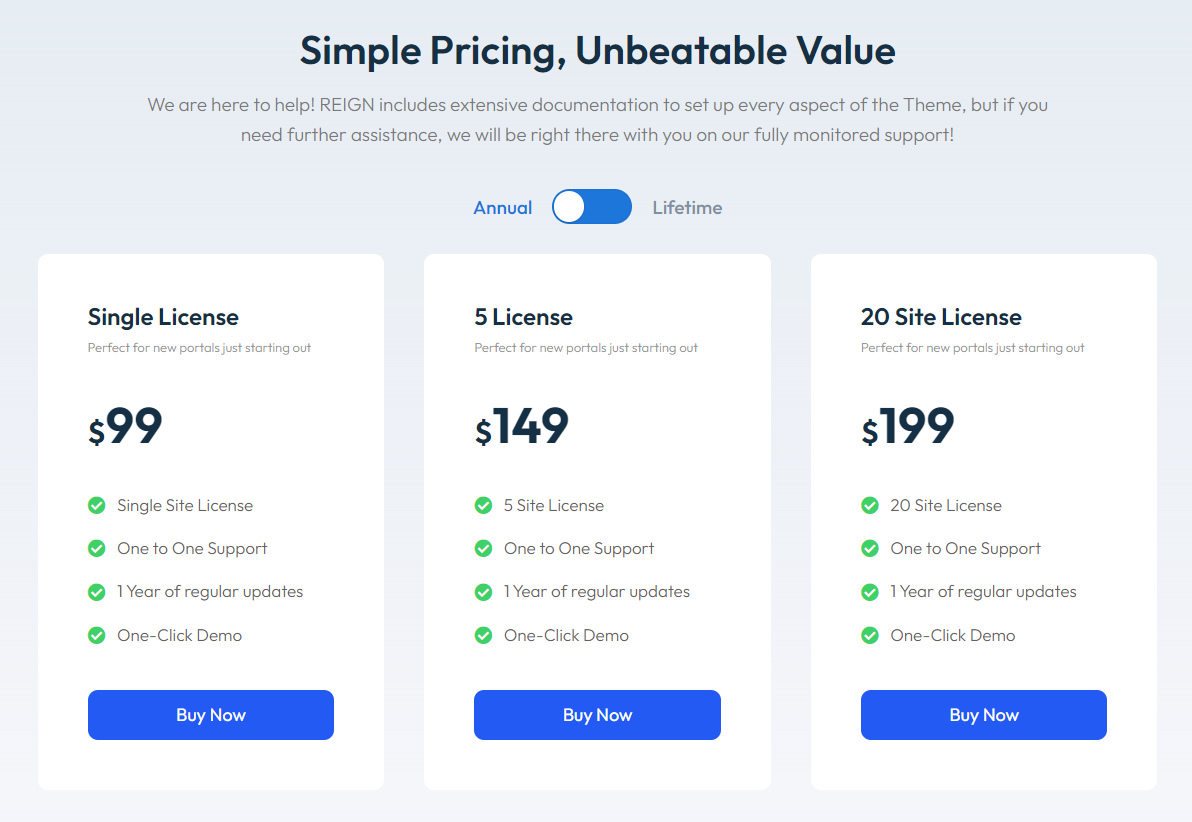Click the check icon next to 5 Site License

click(x=483, y=505)
